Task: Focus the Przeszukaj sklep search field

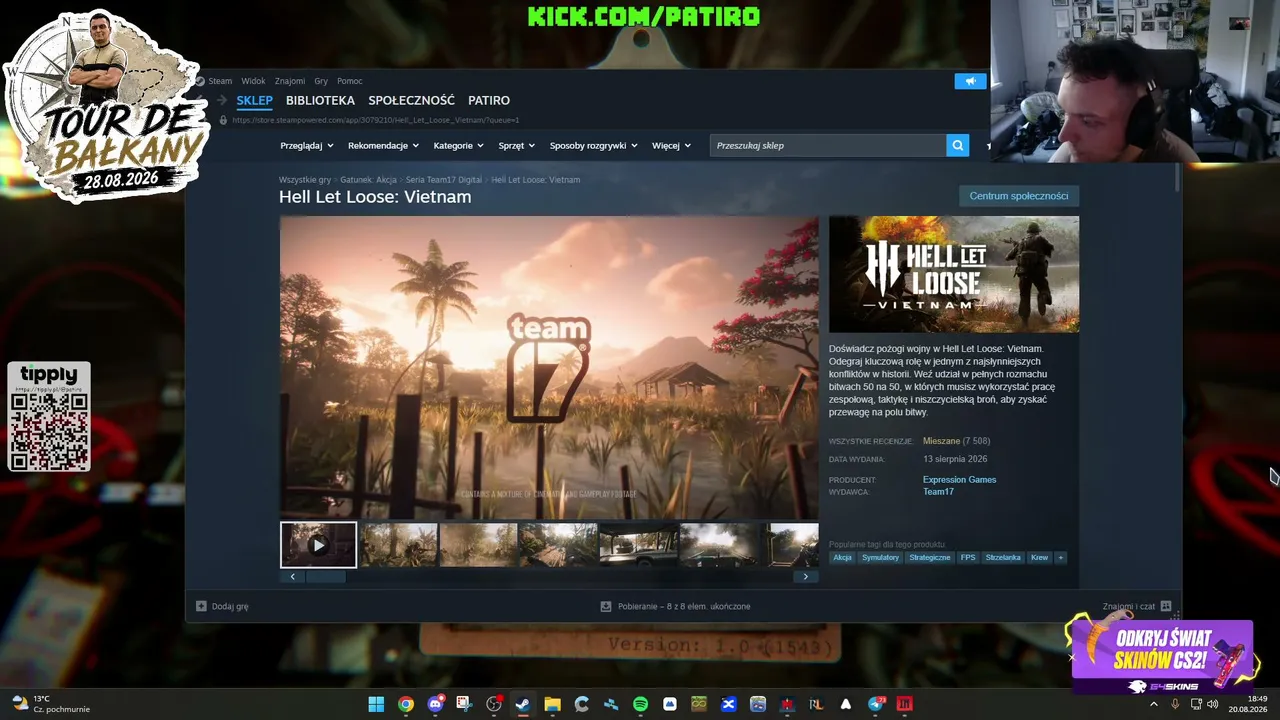Action: click(x=828, y=146)
